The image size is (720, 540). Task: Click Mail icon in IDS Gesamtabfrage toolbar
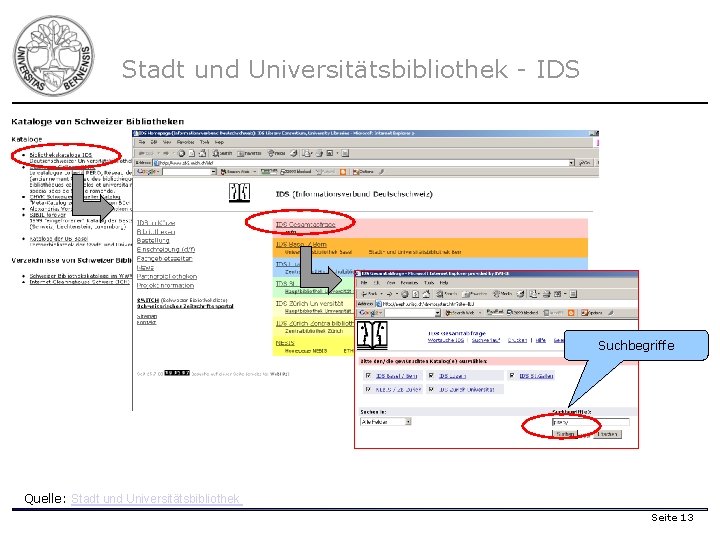533,294
